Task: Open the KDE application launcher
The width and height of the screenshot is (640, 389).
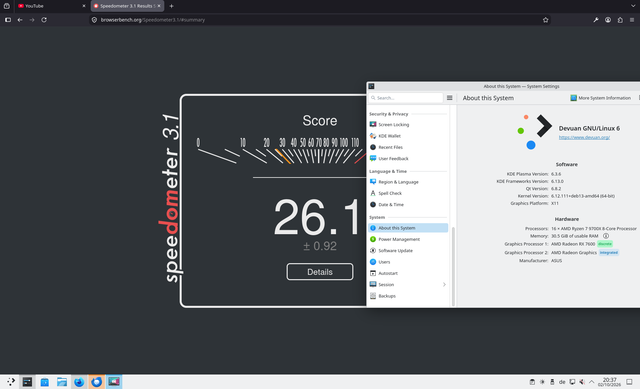Action: pos(11,382)
